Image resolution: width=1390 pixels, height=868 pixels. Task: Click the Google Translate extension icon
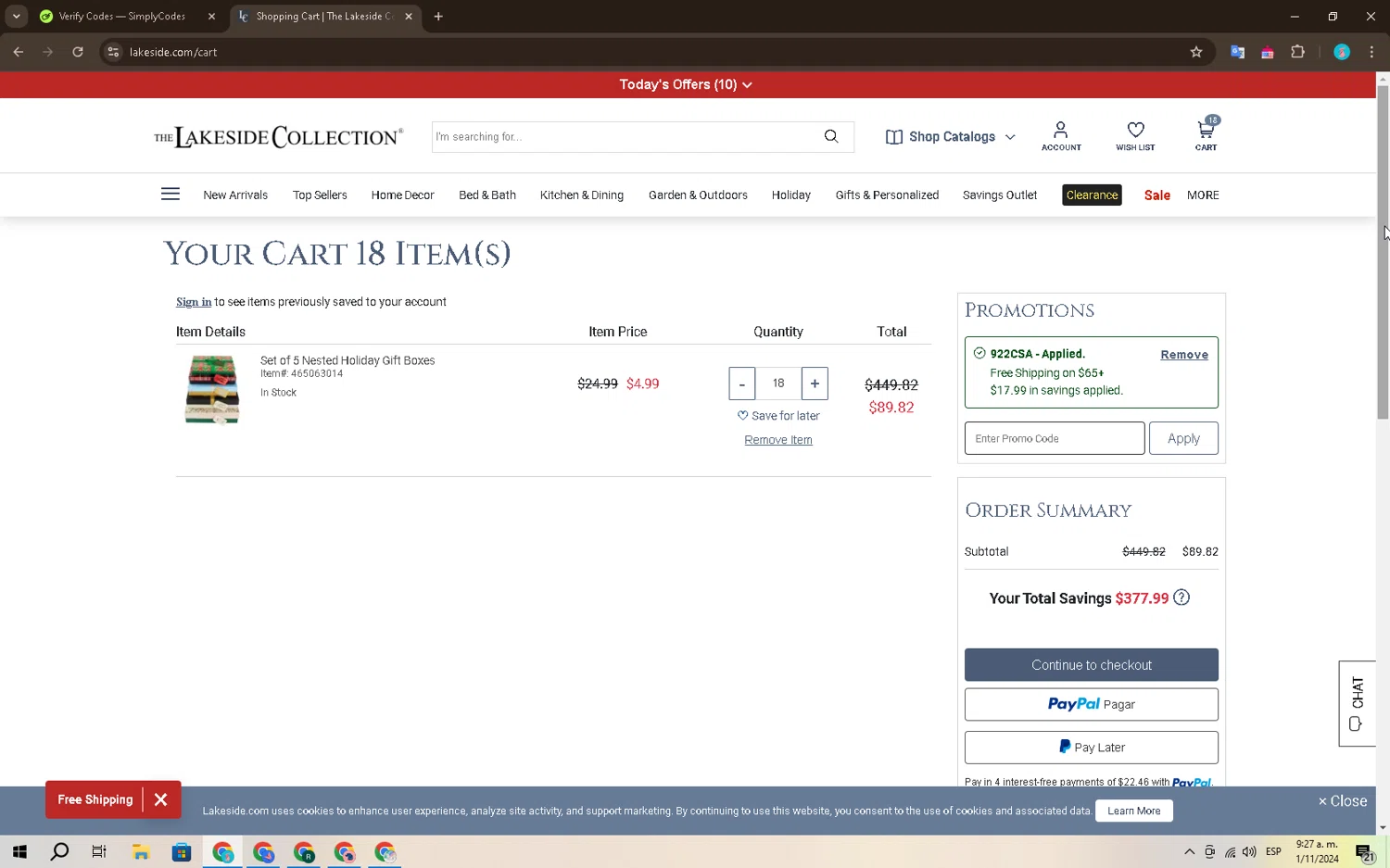point(1237,52)
